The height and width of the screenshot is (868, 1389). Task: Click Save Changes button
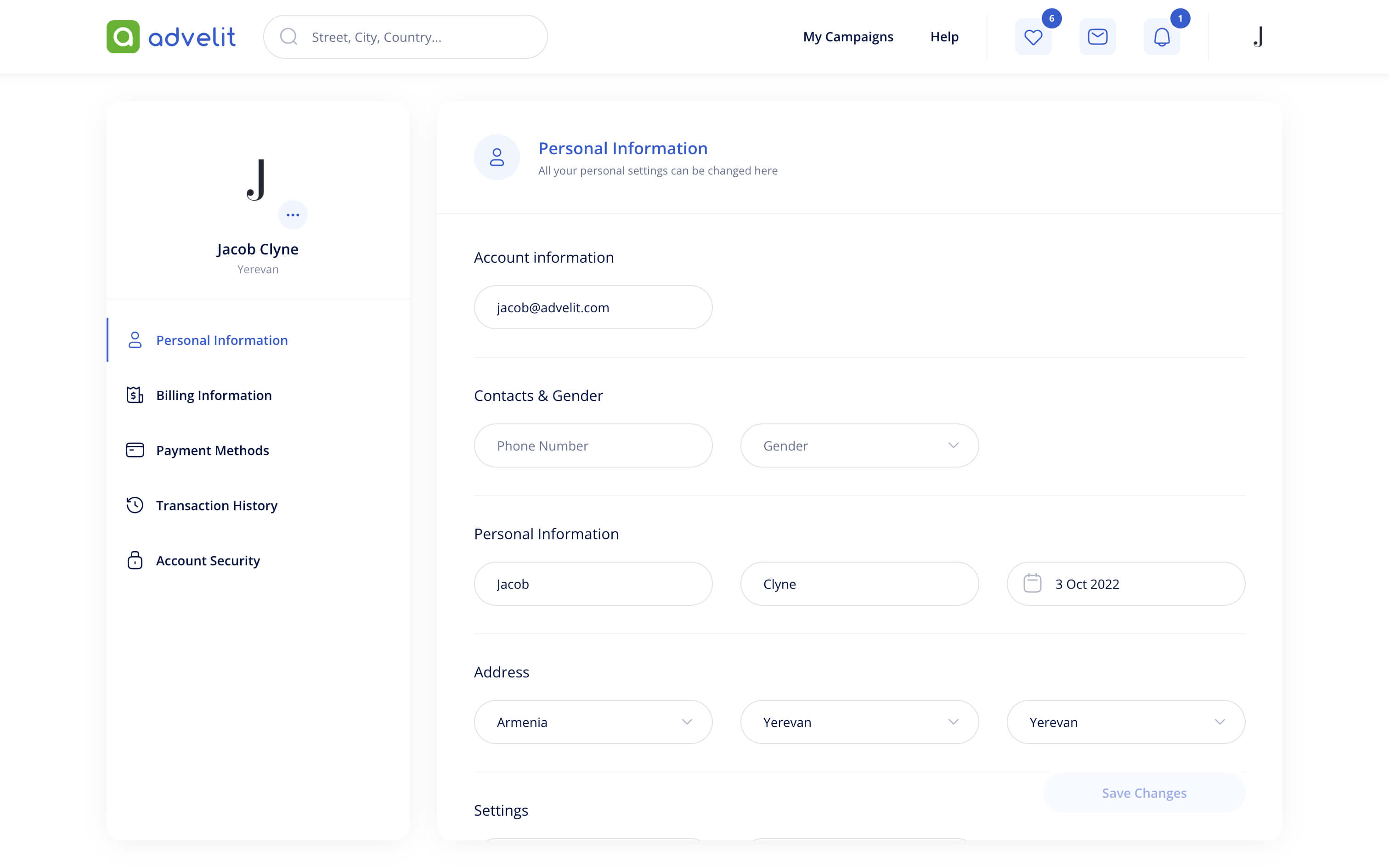click(x=1143, y=792)
